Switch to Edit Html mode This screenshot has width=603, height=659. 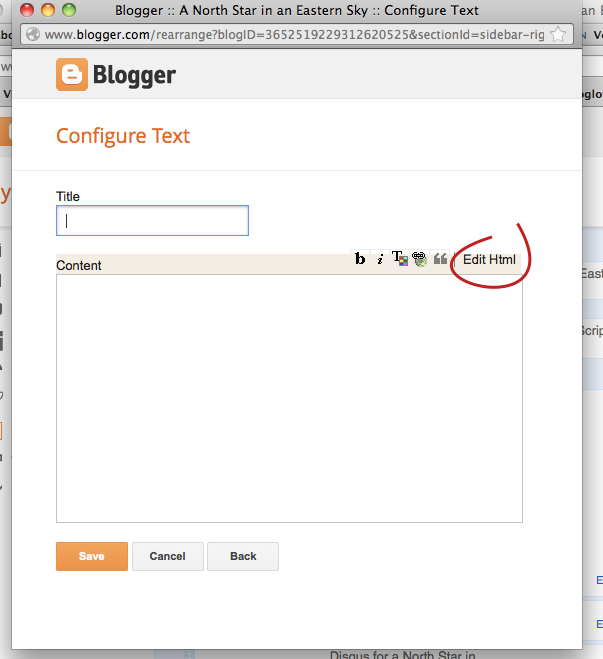coord(489,260)
